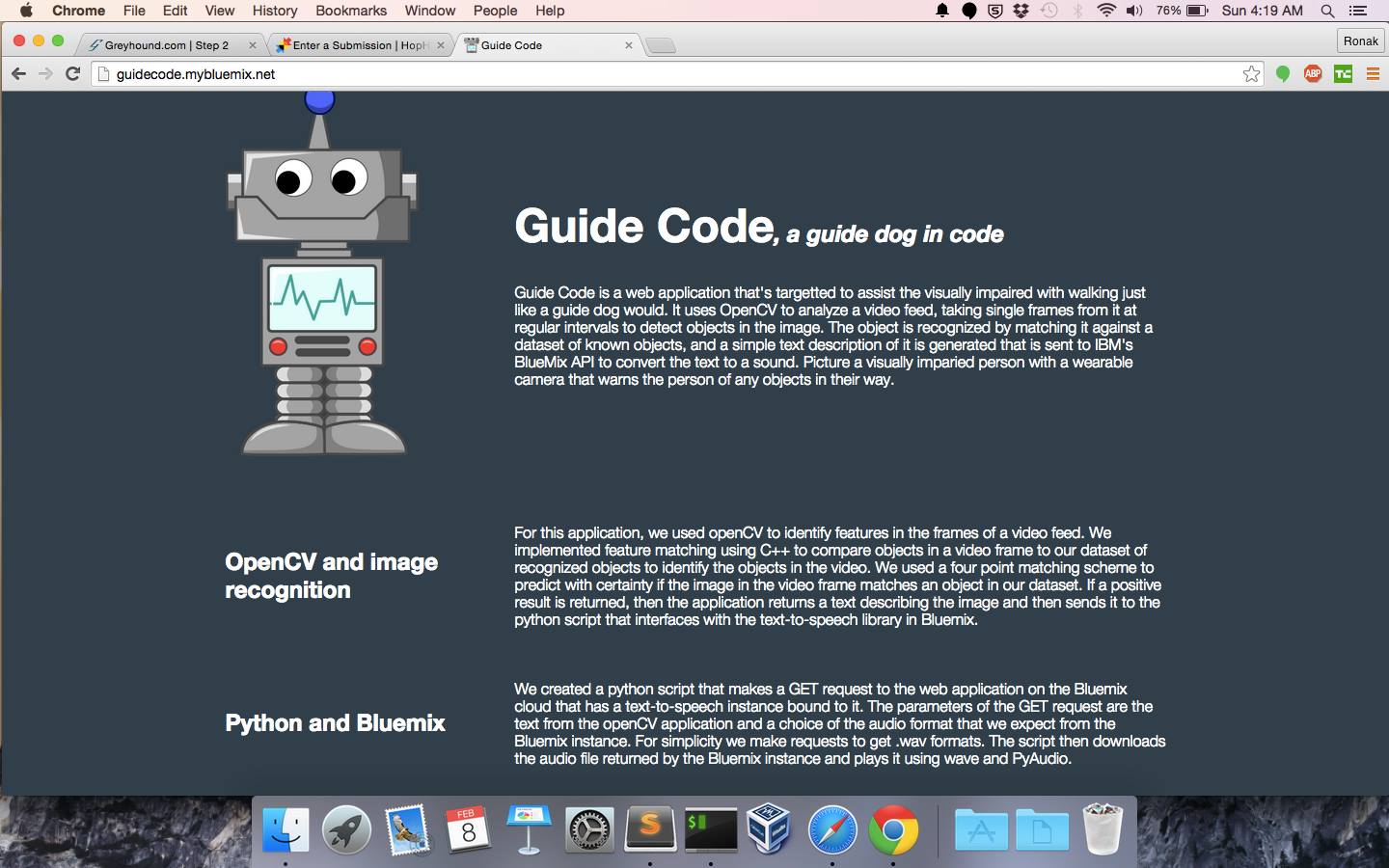Click the Wi-Fi status icon

click(x=1106, y=11)
